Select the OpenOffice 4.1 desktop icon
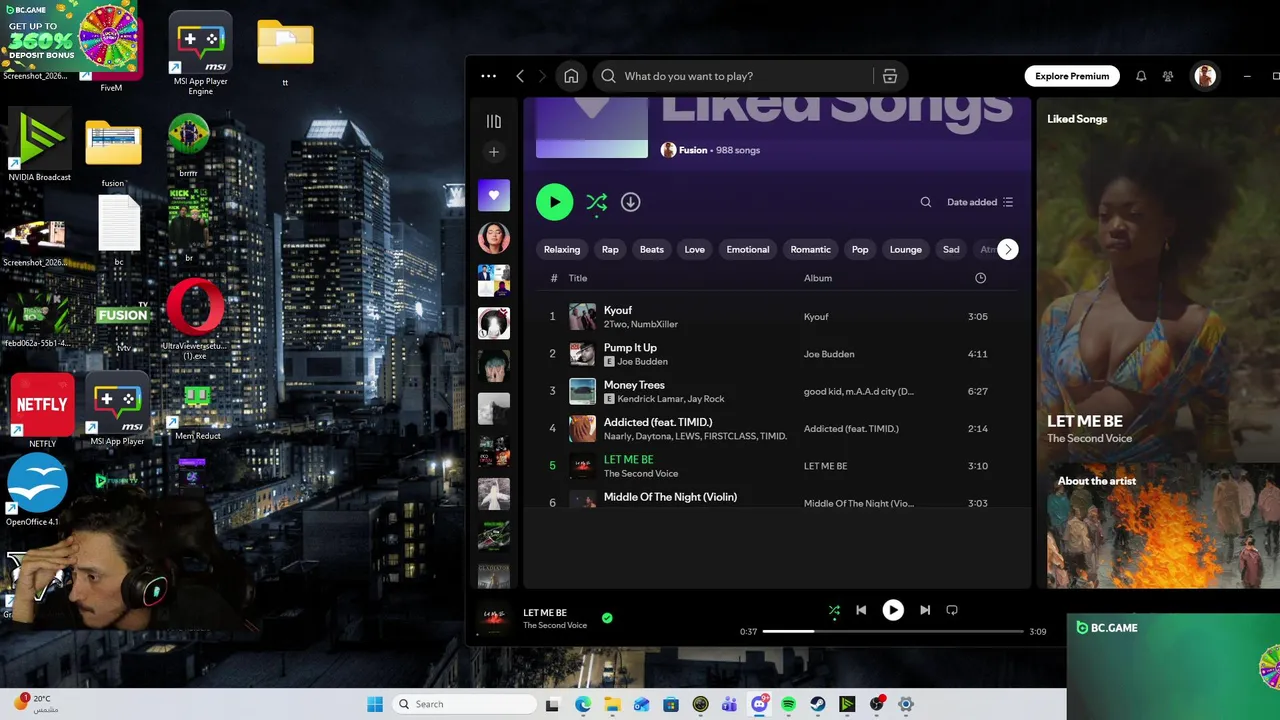The image size is (1280, 720). 37,490
